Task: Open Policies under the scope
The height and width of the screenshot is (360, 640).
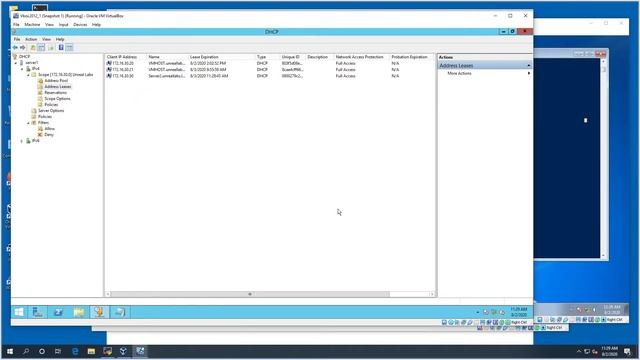Action: [x=51, y=105]
